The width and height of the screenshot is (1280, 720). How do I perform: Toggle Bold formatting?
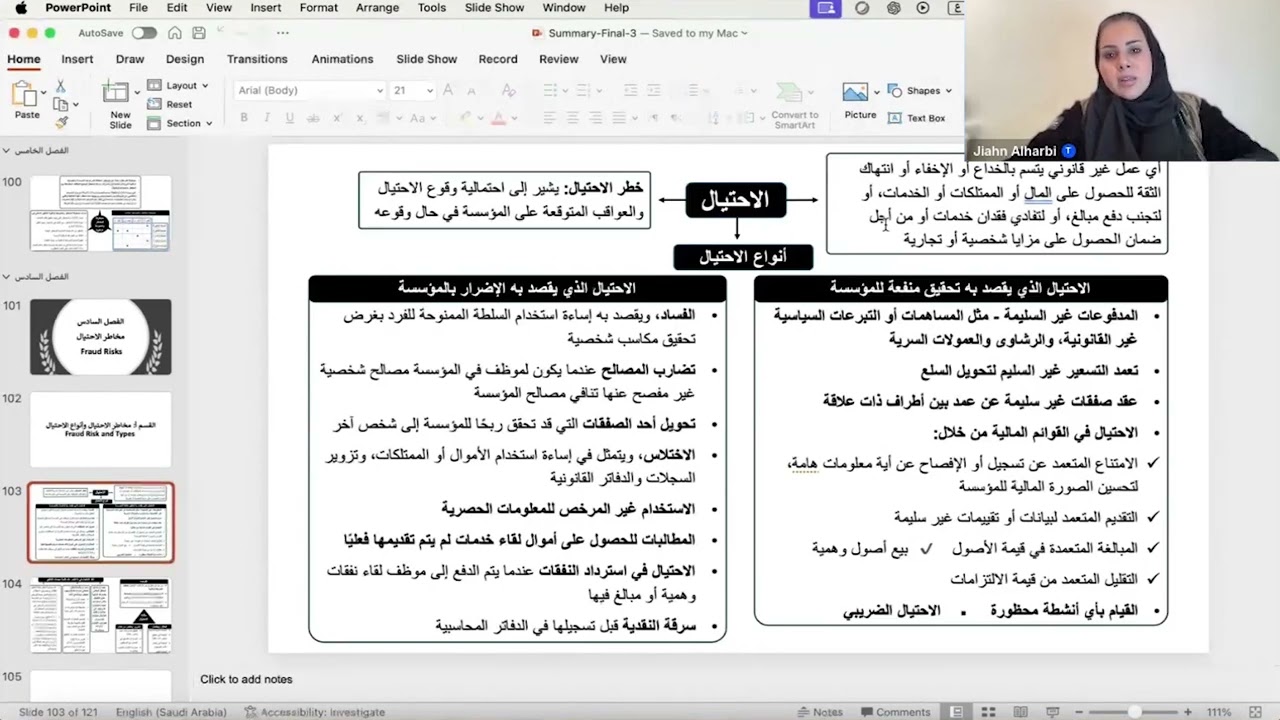click(x=244, y=118)
